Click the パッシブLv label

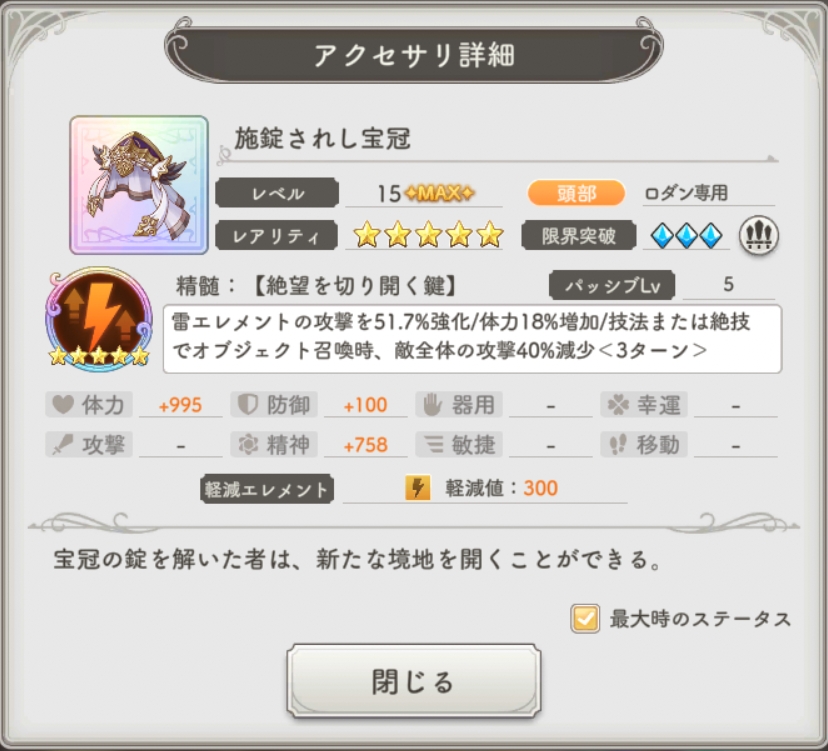612,285
